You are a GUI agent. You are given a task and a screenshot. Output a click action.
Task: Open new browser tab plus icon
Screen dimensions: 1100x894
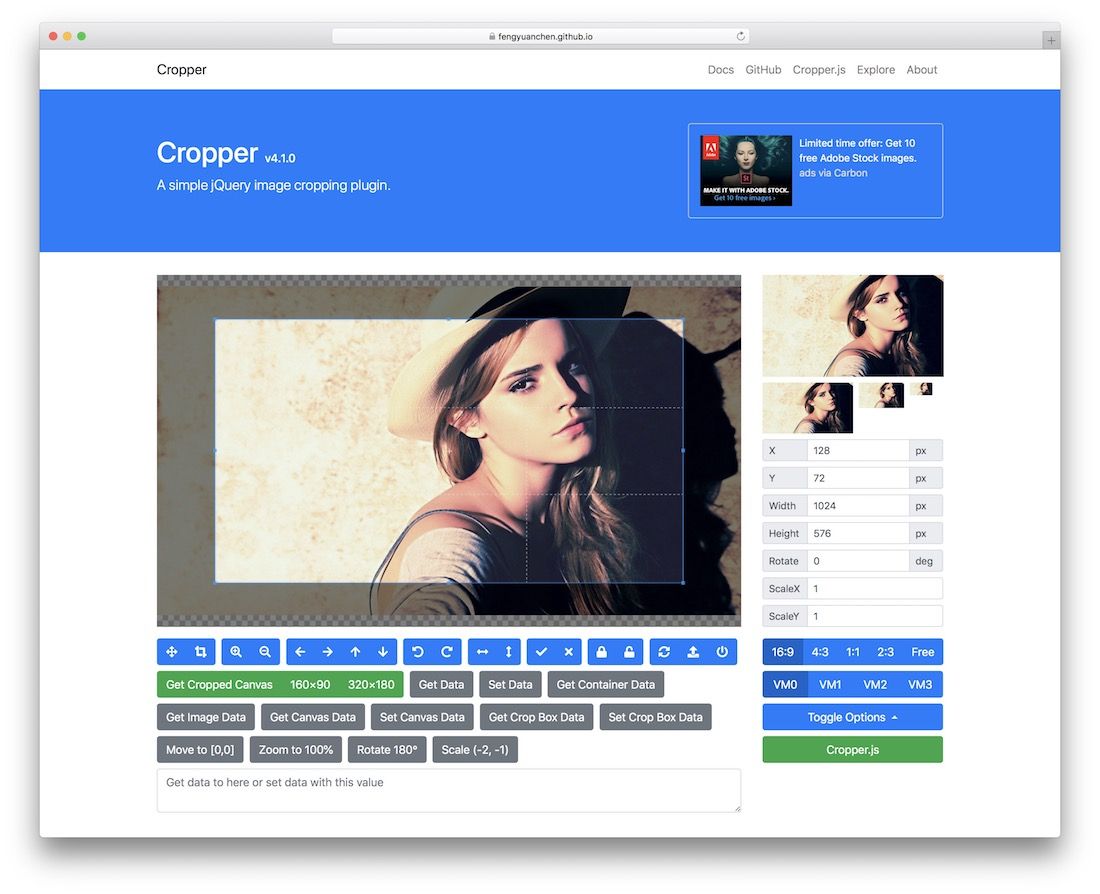pos(1051,41)
